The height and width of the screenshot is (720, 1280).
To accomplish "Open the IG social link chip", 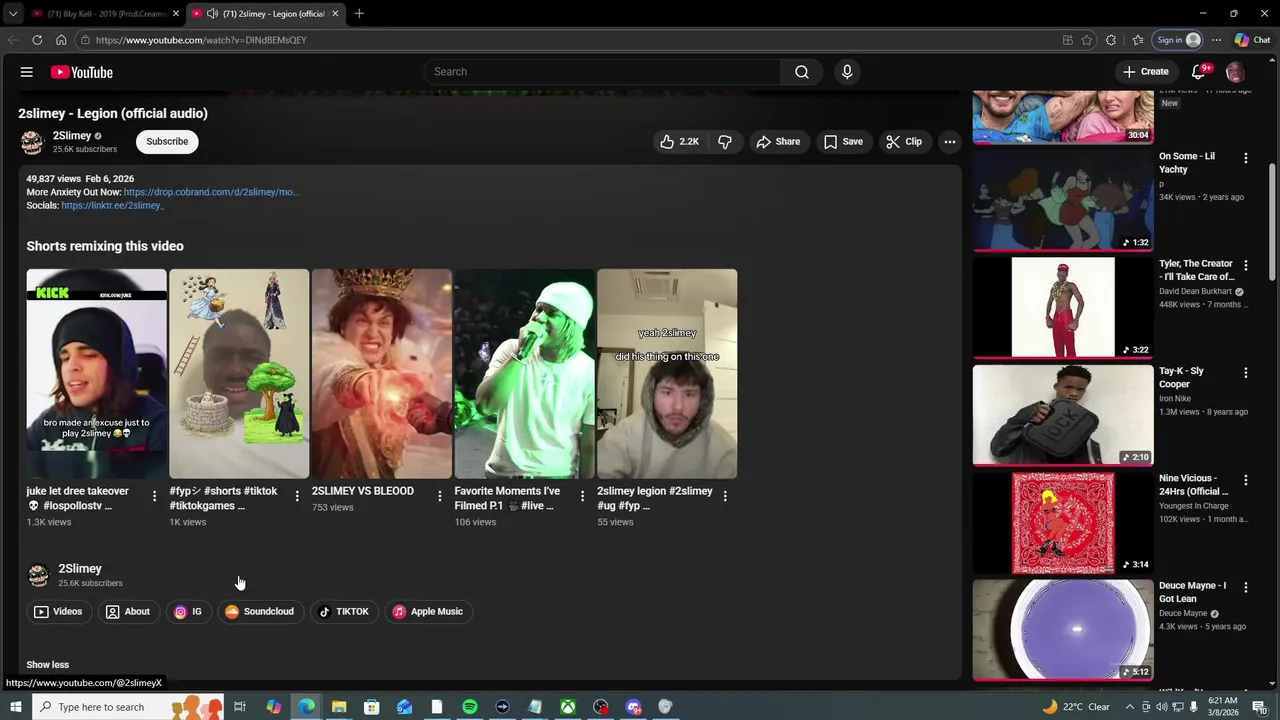I will 188,612.
